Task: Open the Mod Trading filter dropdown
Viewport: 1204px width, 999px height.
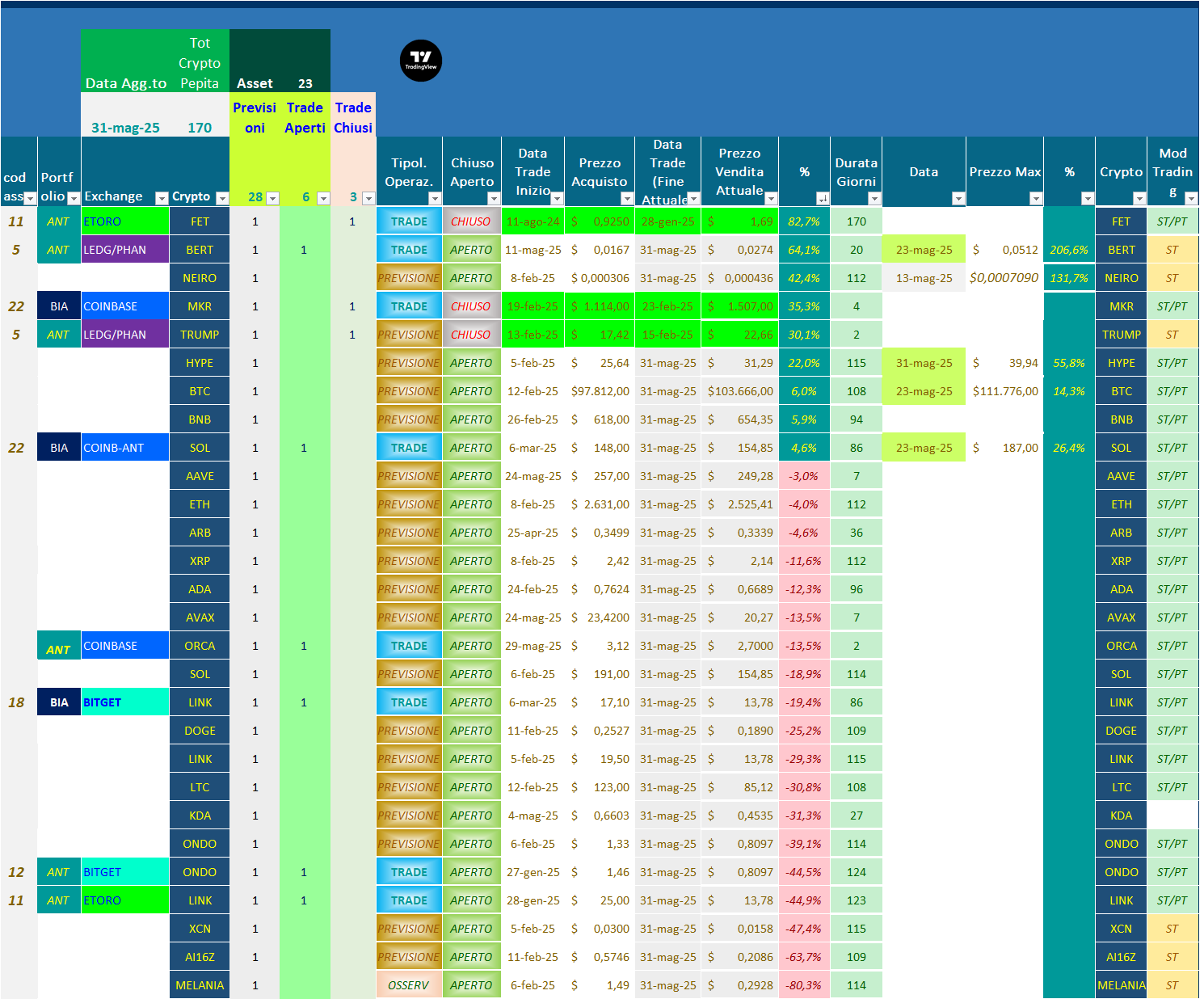Action: point(1190,199)
